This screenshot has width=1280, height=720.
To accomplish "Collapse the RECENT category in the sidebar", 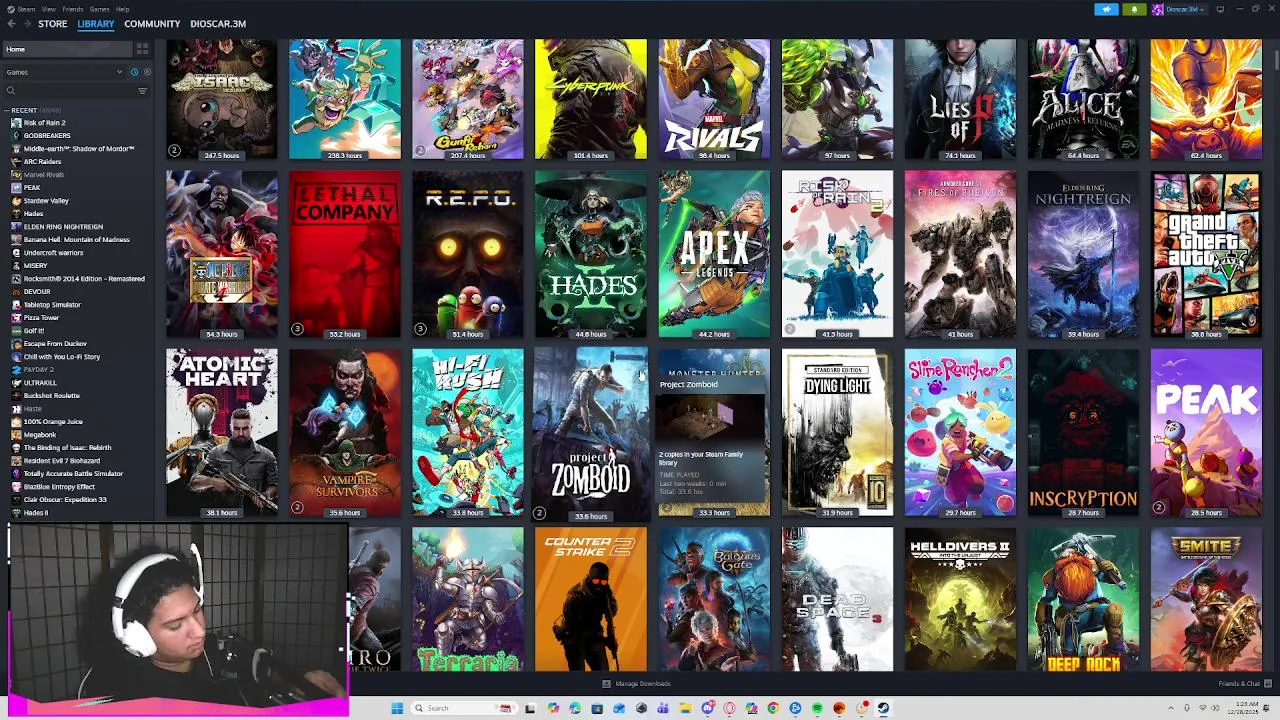I will [7, 110].
